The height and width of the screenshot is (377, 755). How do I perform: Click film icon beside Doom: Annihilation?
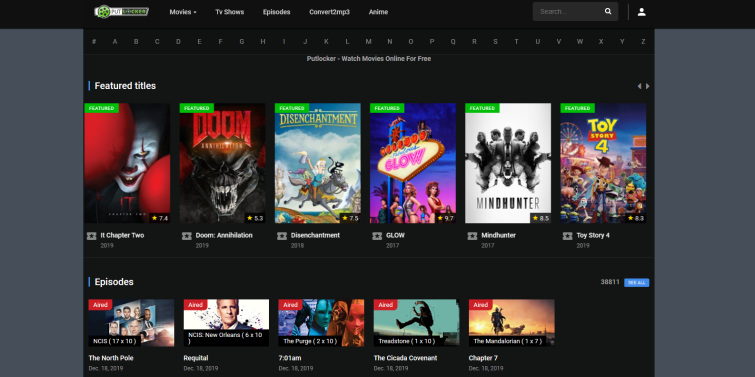click(x=187, y=236)
